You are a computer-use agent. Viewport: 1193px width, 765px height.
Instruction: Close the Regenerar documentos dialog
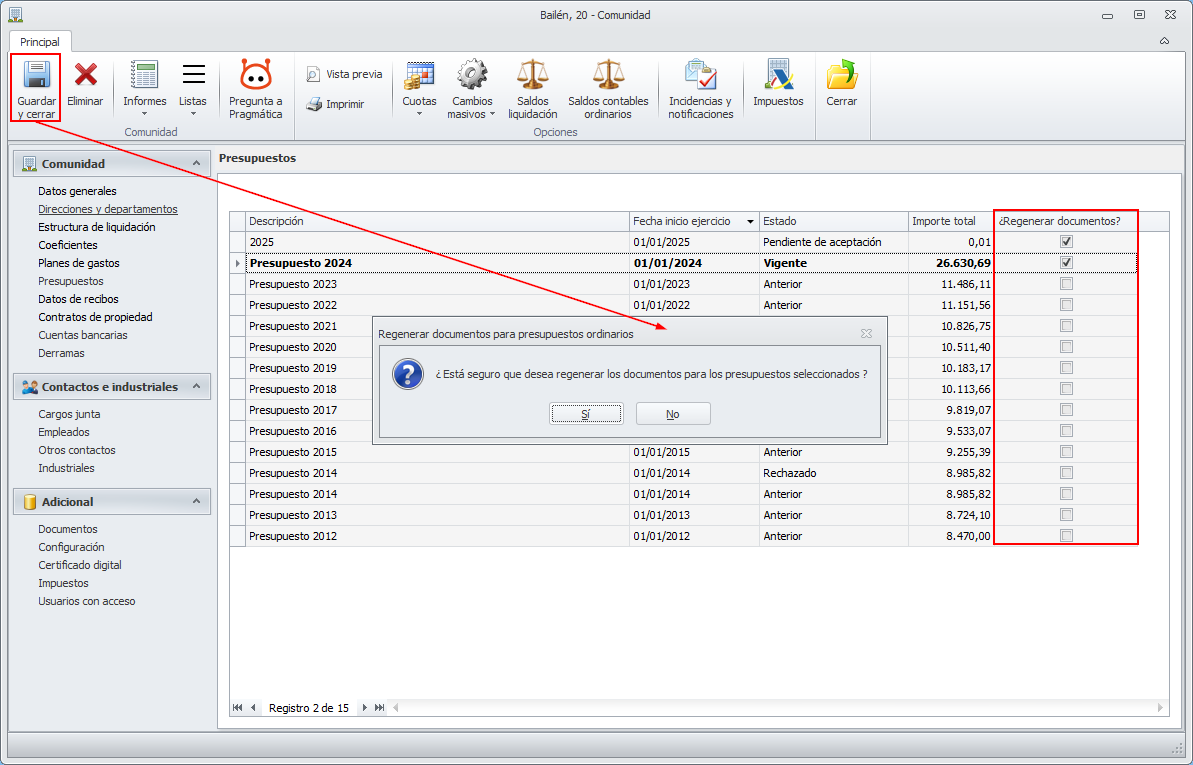click(866, 333)
